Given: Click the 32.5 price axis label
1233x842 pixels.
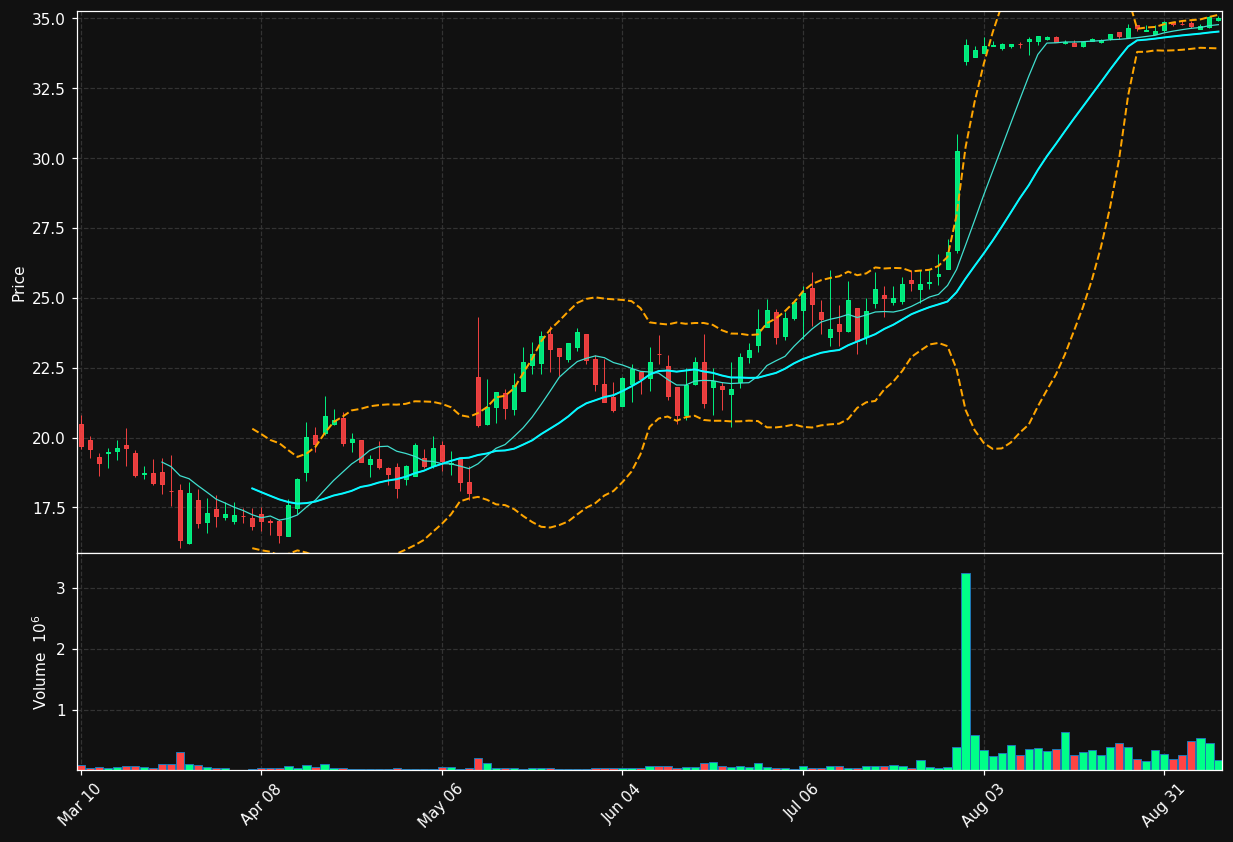Looking at the screenshot, I should [50, 89].
